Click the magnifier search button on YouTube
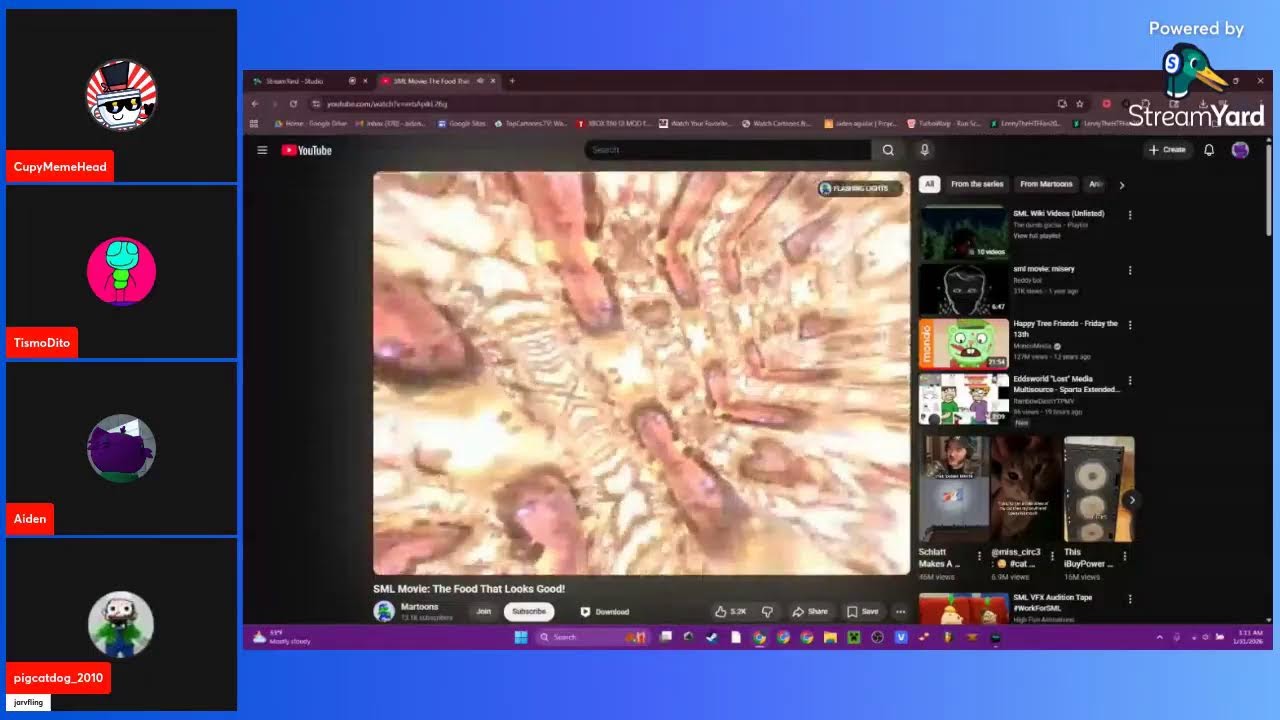The image size is (1280, 720). tap(888, 150)
